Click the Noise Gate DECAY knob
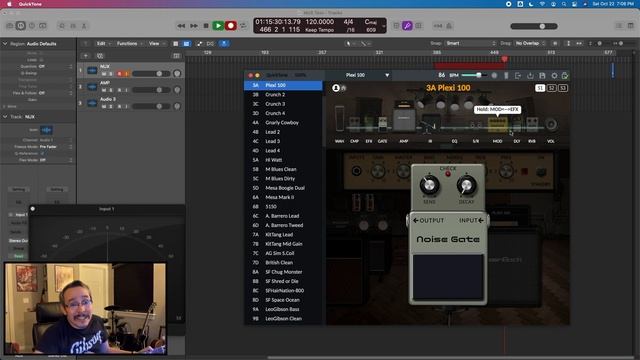This screenshot has height=360, width=640. (466, 185)
